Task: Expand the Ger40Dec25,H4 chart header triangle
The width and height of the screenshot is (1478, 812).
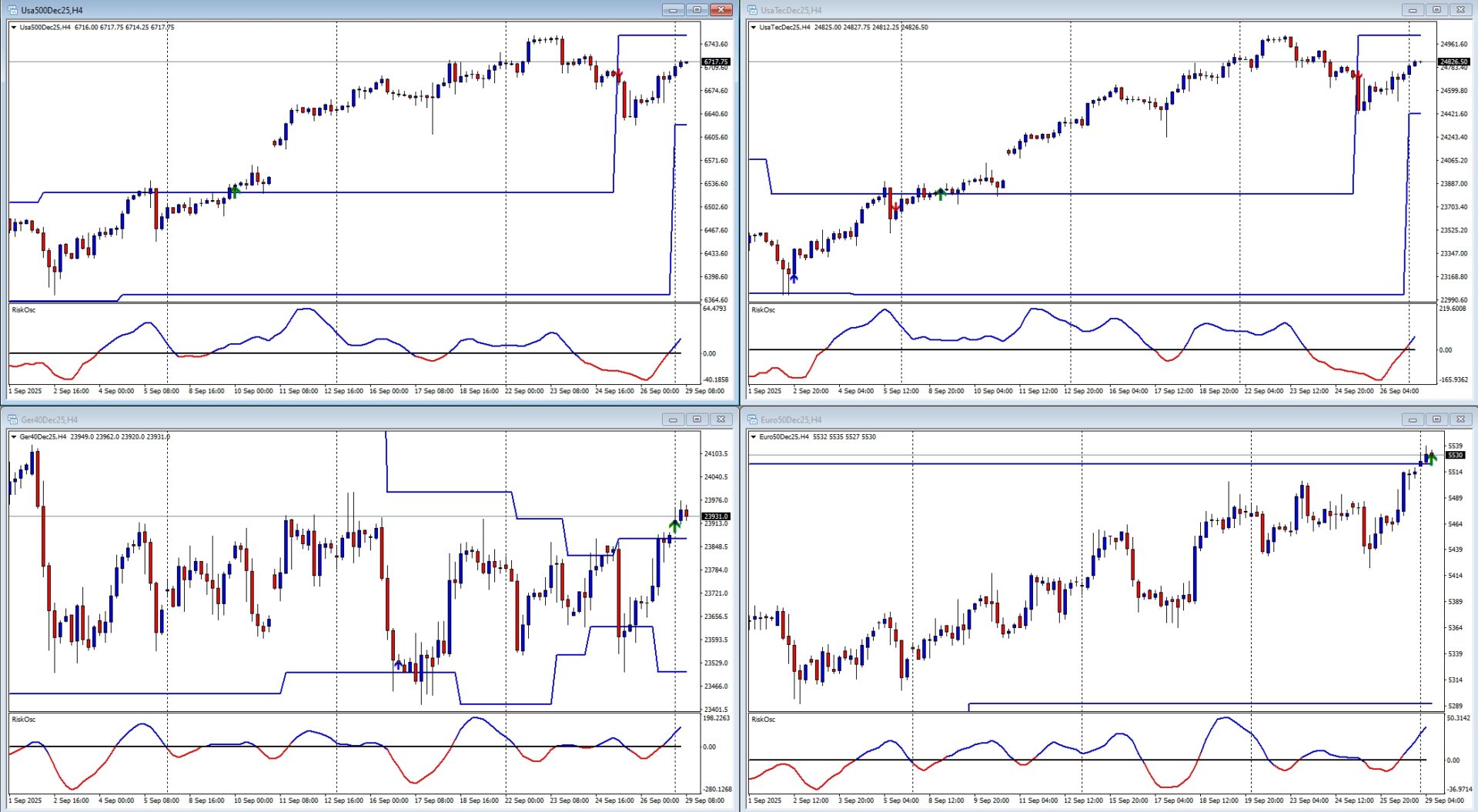Action: point(14,437)
